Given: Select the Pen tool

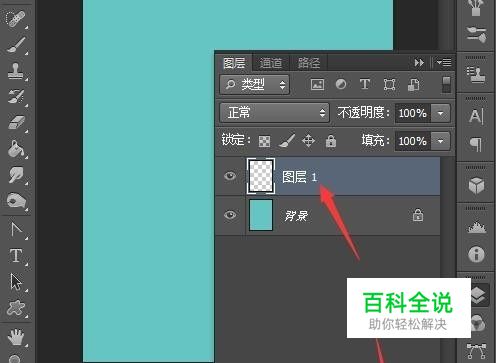Looking at the screenshot, I should click(x=16, y=230).
